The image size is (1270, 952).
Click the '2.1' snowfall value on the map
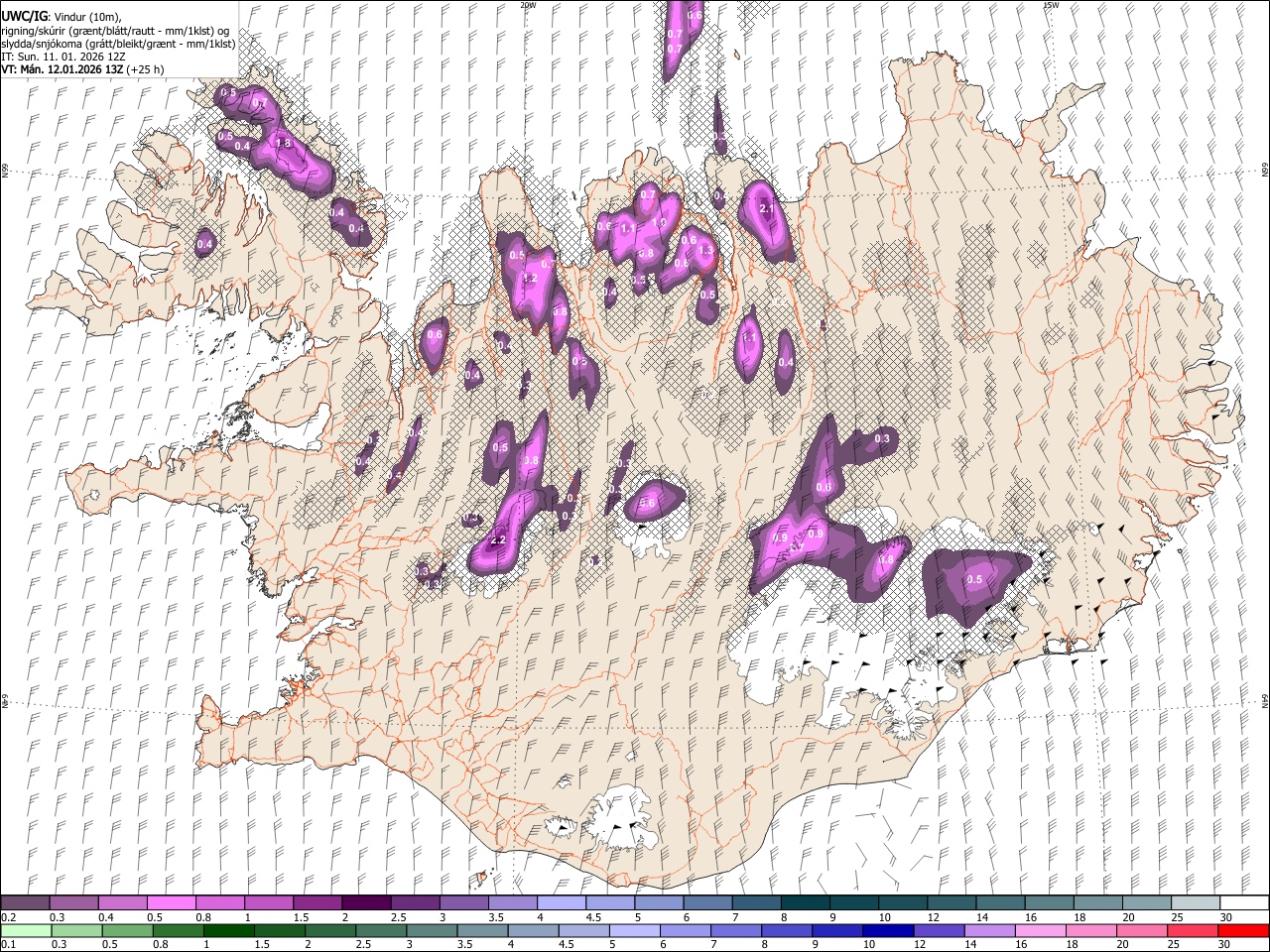click(766, 209)
